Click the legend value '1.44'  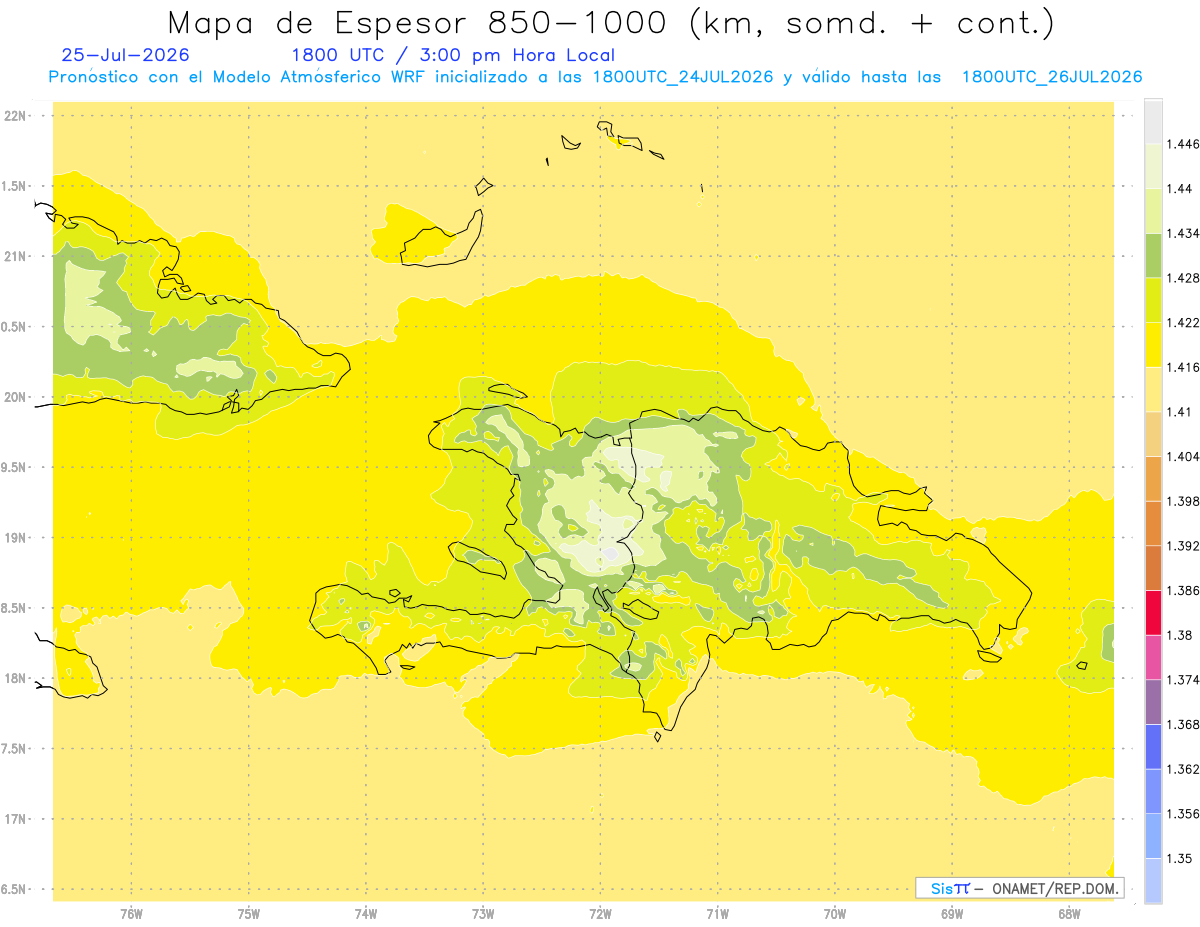pos(1179,188)
